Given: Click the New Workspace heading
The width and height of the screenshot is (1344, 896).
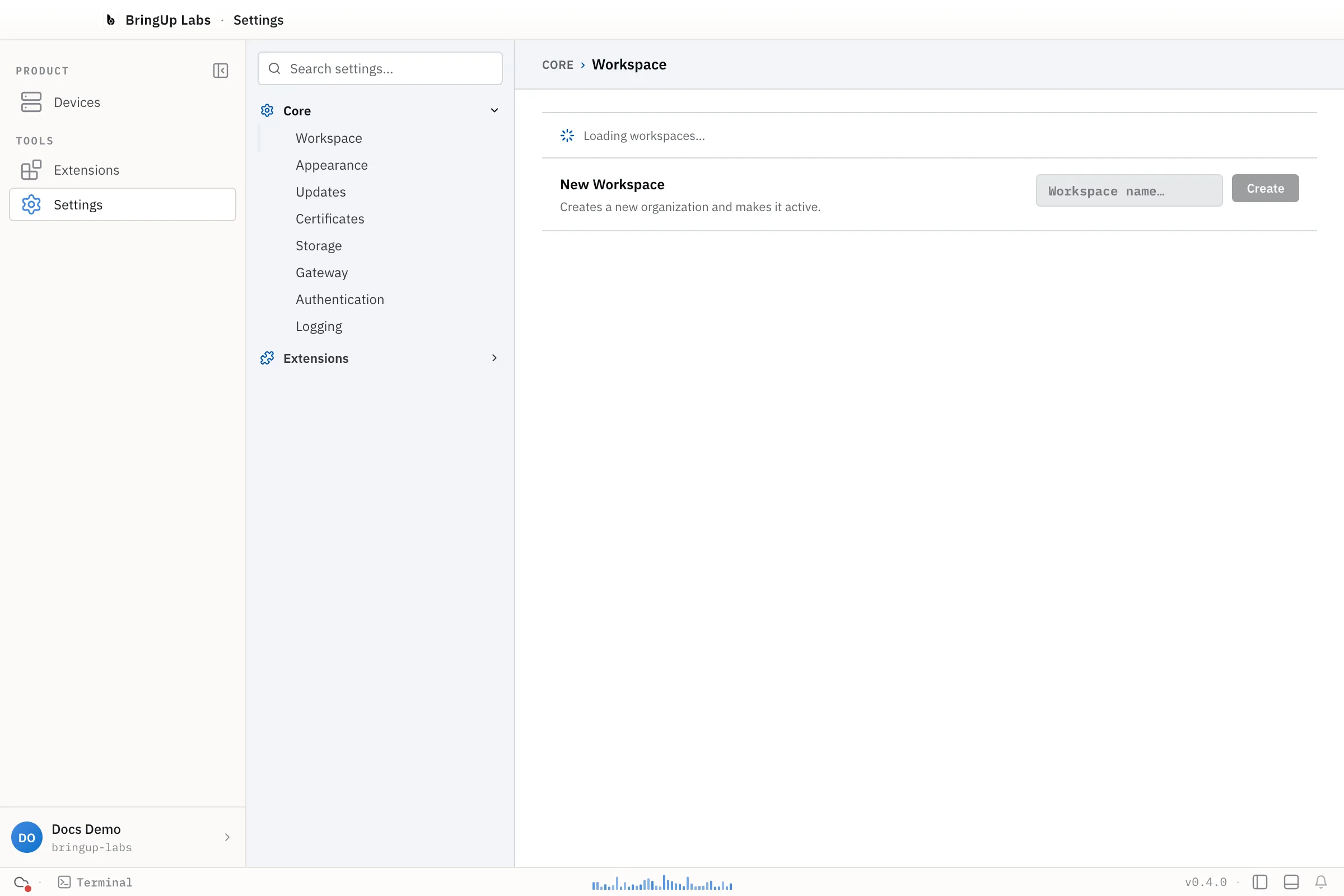Looking at the screenshot, I should click(x=612, y=185).
